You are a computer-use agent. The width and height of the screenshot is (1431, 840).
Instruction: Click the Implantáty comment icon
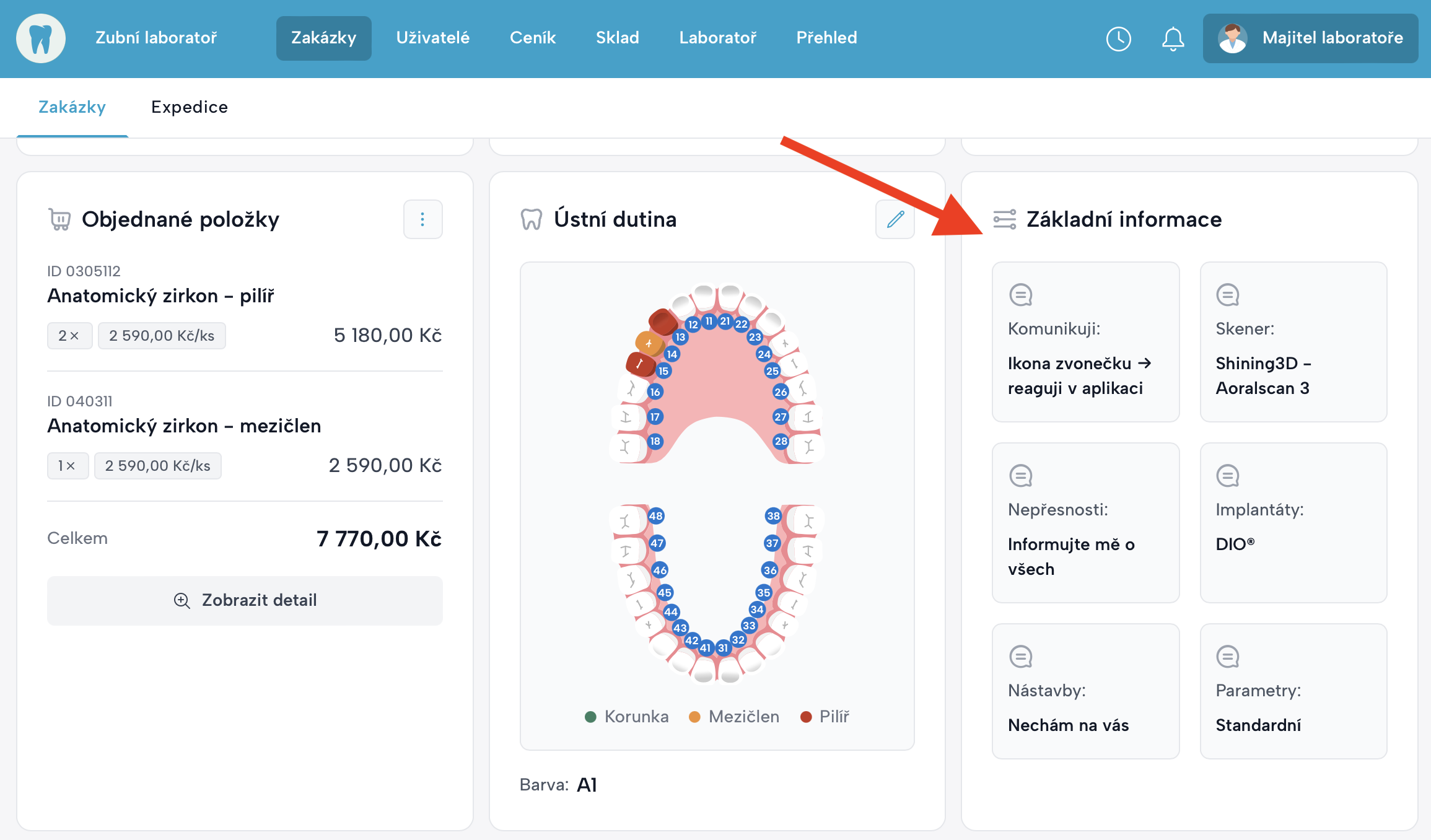click(x=1227, y=476)
